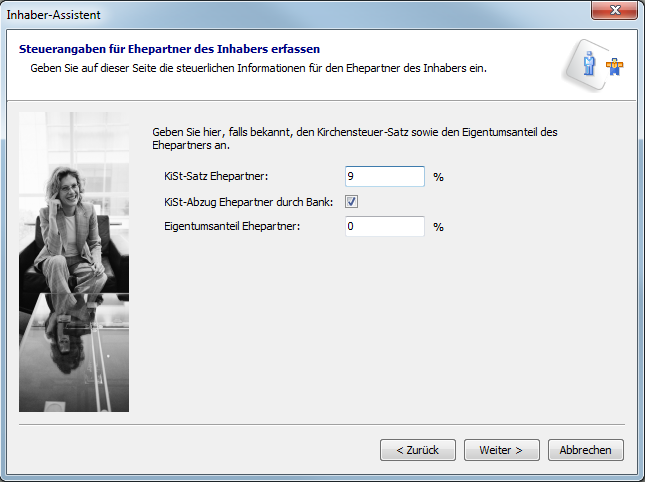The width and height of the screenshot is (645, 482).
Task: Click the 'Eigentumsanteil Ehepartner:' label
Action: pyautogui.click(x=232, y=227)
